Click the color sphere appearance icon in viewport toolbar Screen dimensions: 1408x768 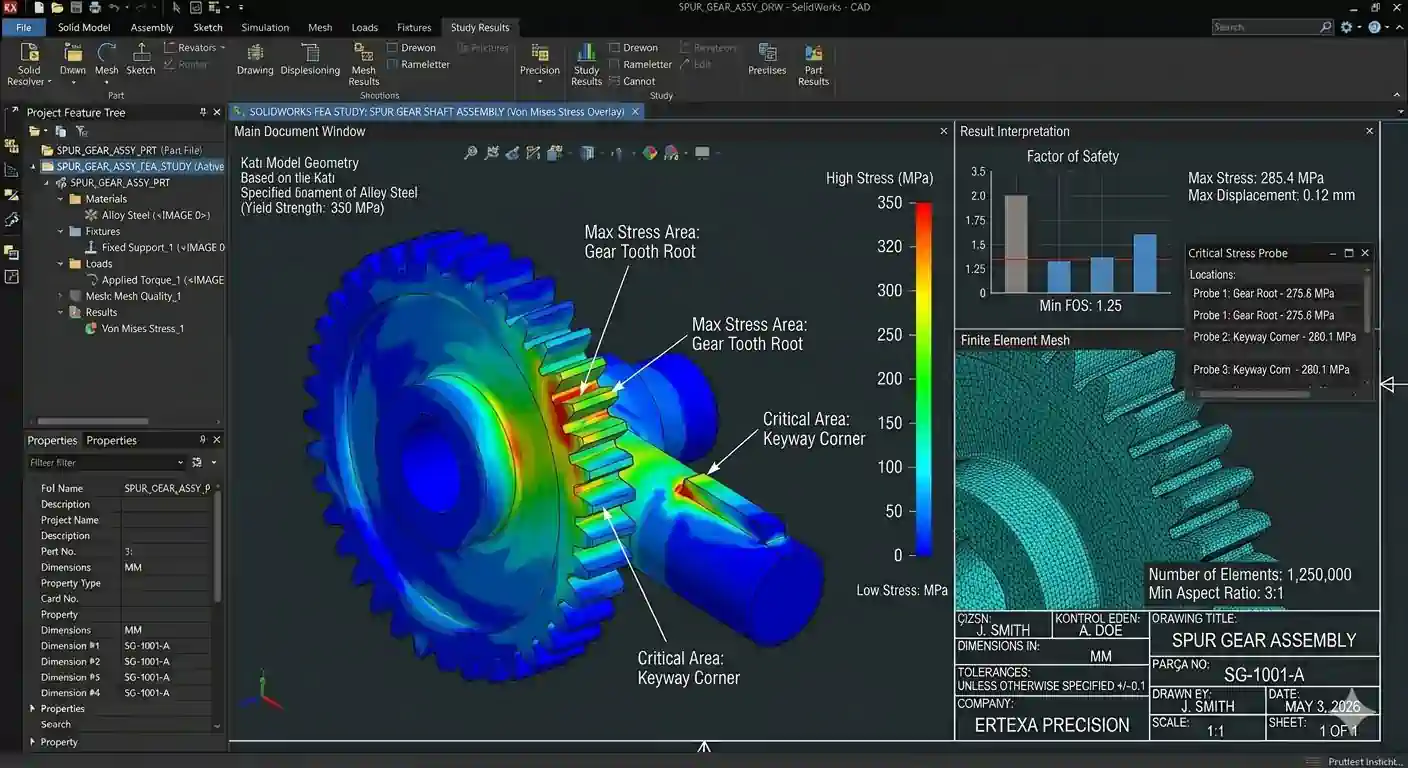click(650, 153)
